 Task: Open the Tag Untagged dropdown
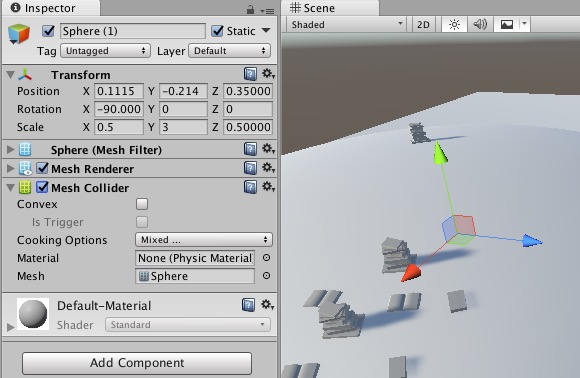coord(105,51)
